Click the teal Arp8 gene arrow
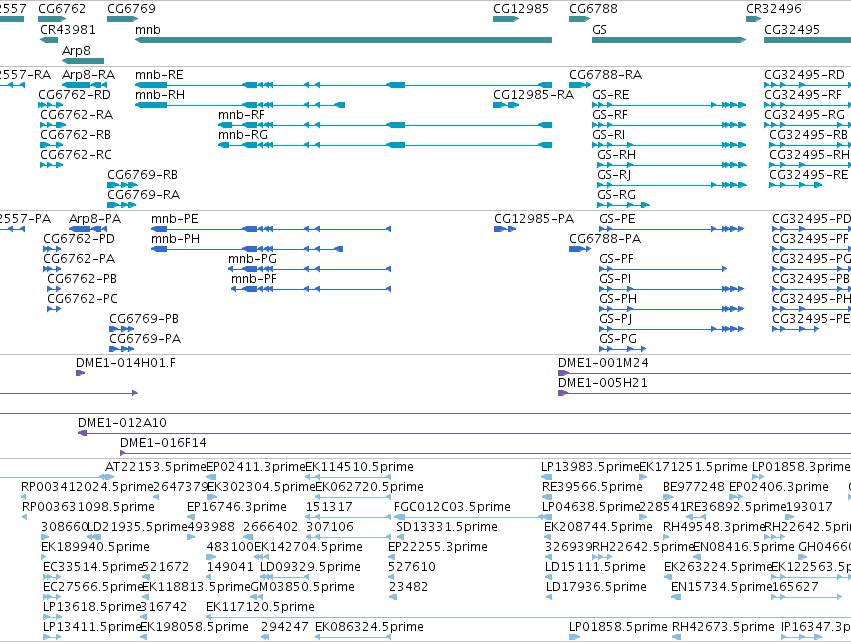The image size is (851, 642). (83, 61)
